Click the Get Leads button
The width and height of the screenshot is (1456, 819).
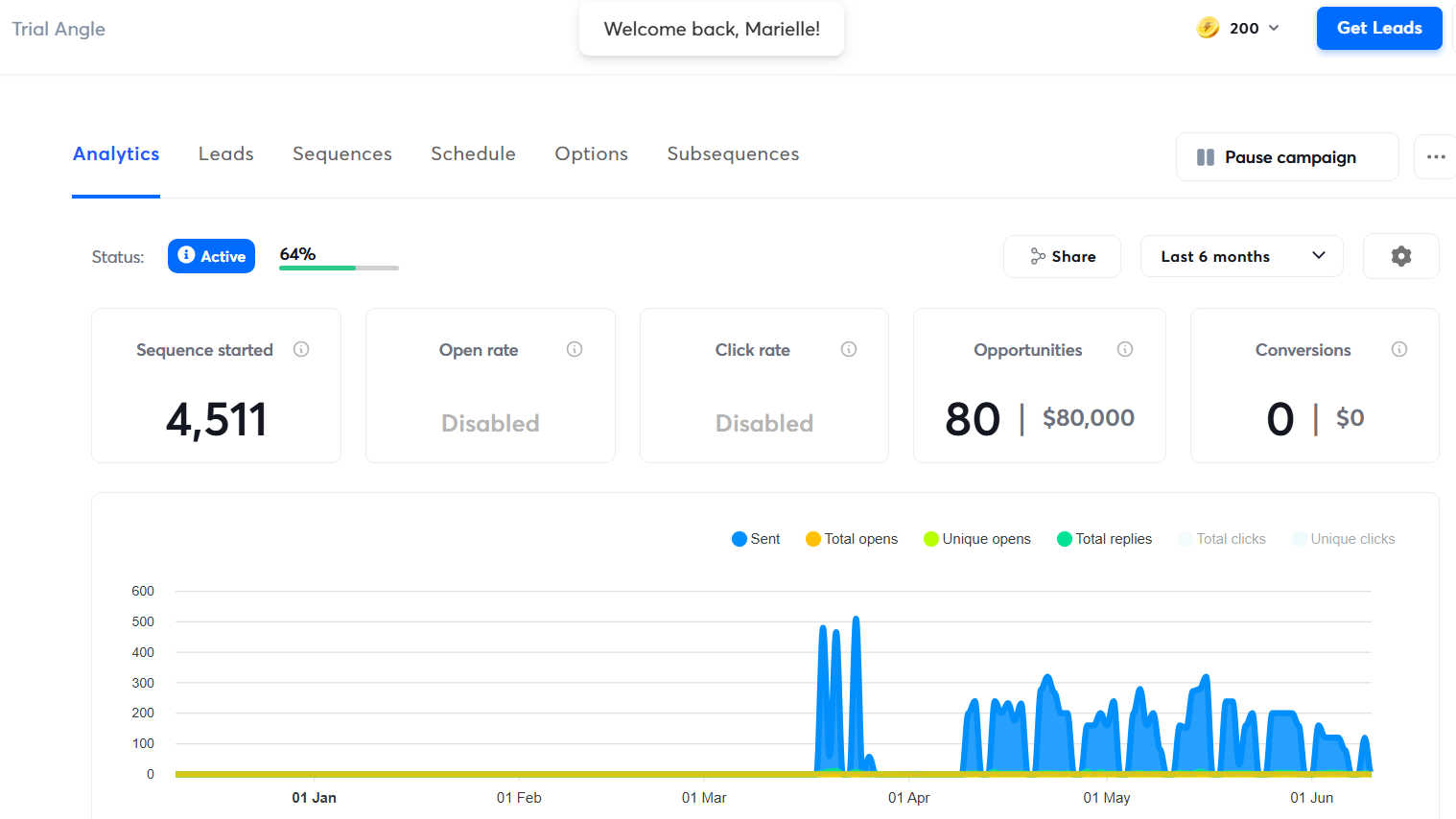point(1378,28)
